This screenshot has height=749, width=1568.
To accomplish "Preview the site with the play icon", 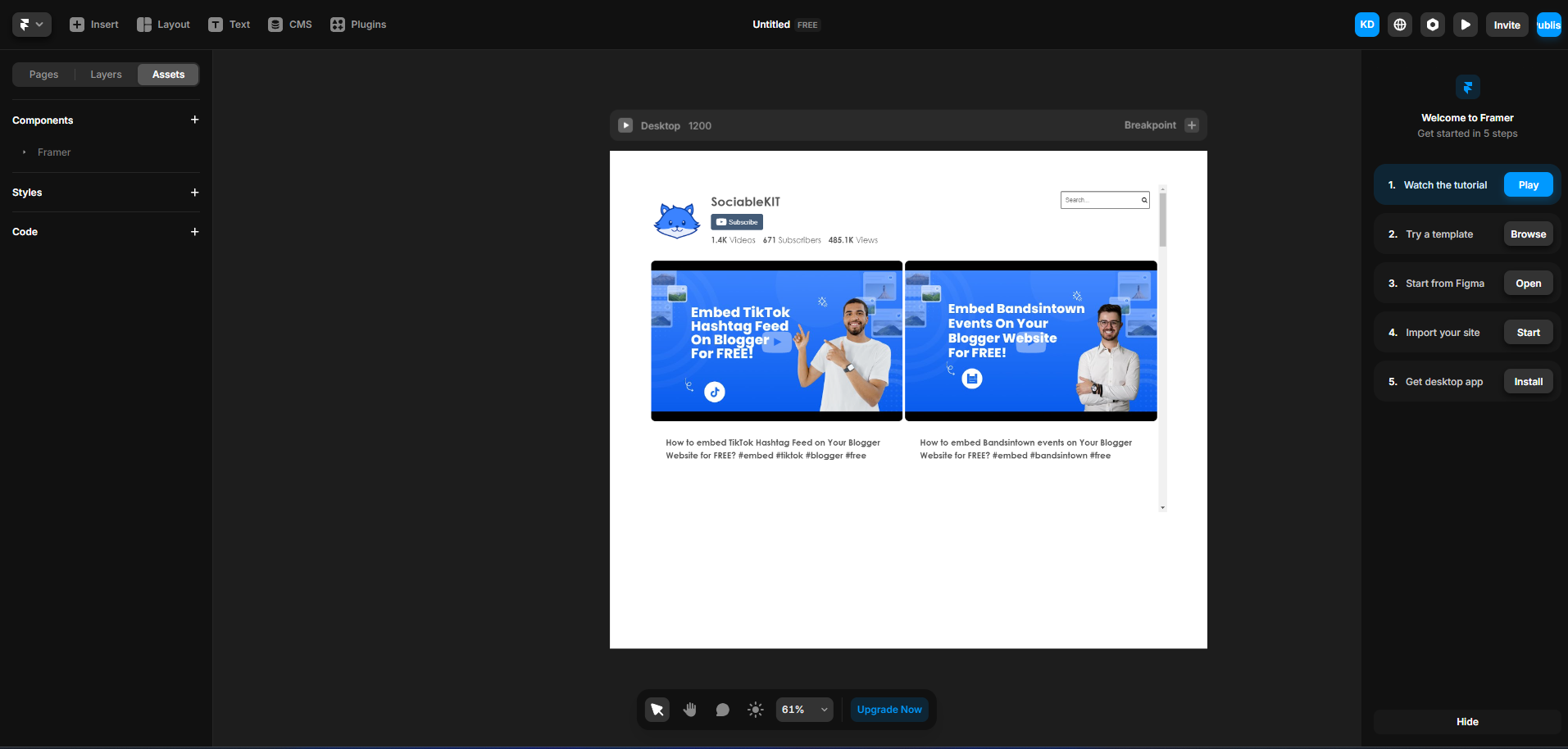I will [1466, 25].
